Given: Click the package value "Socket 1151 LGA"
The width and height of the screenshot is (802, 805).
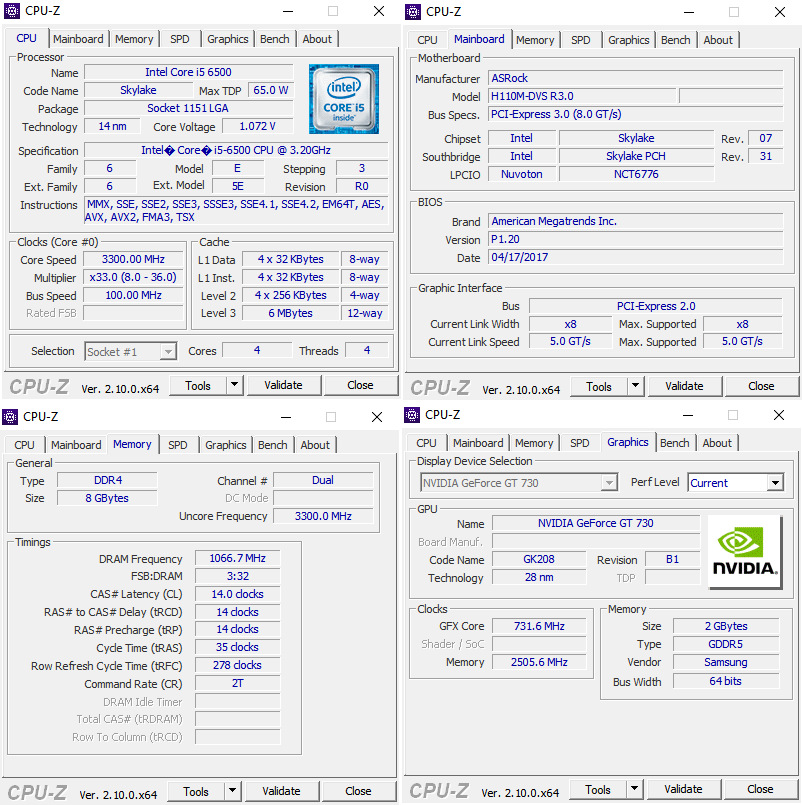Looking at the screenshot, I should click(188, 108).
